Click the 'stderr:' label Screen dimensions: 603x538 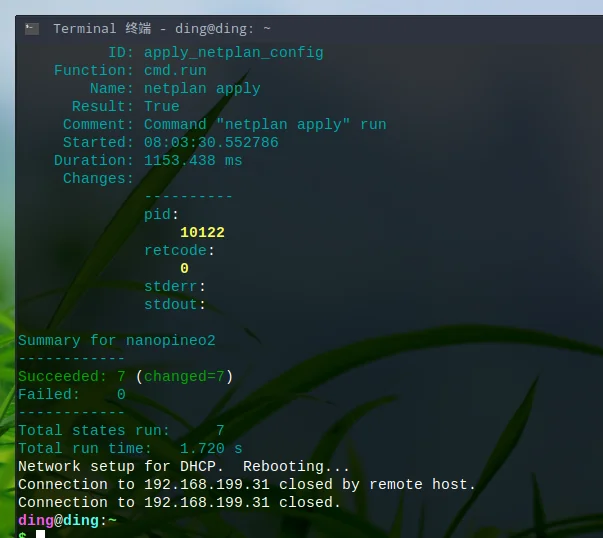(x=175, y=286)
